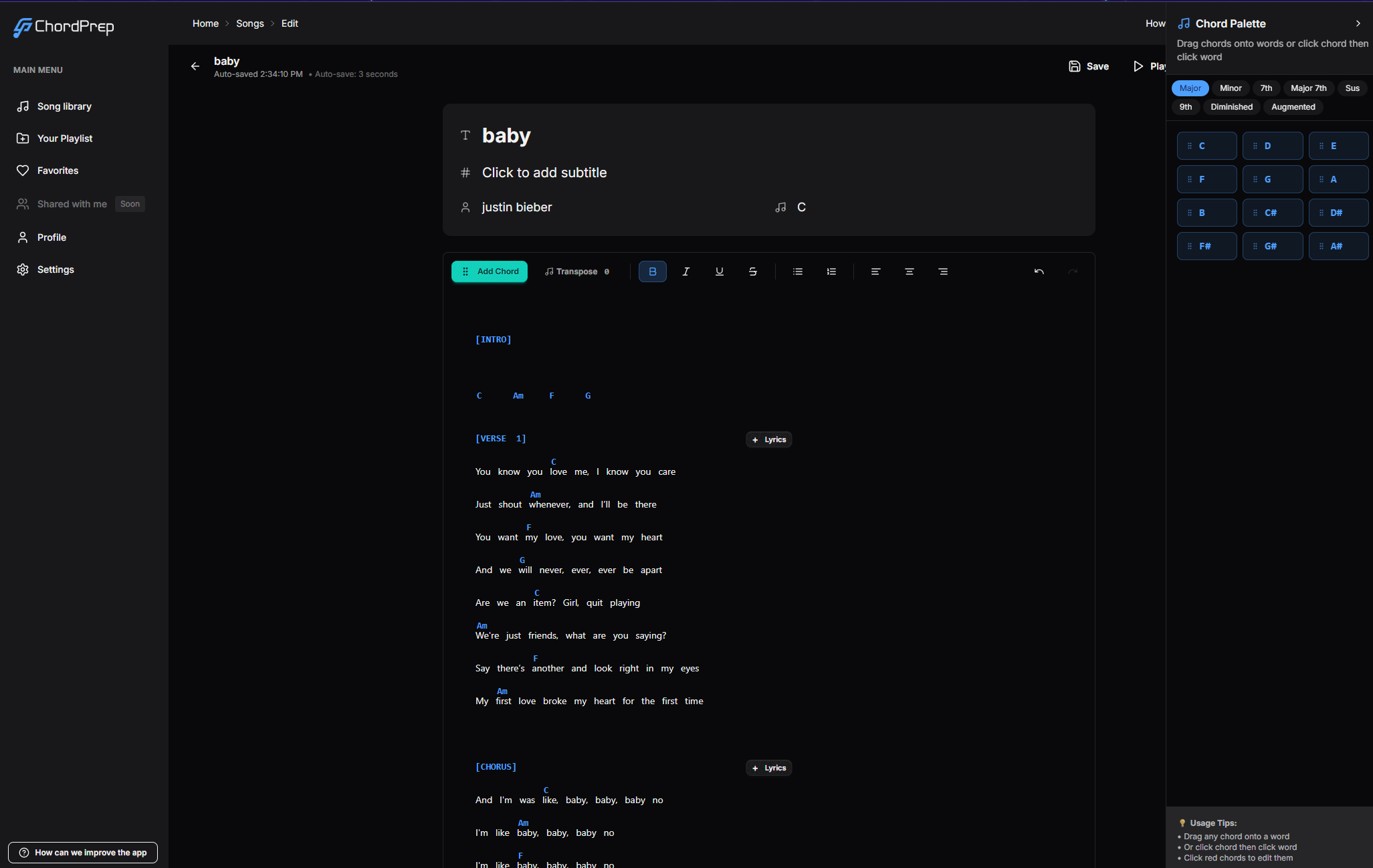The width and height of the screenshot is (1373, 868).
Task: Pick the D# chord in palette
Action: pos(1339,213)
